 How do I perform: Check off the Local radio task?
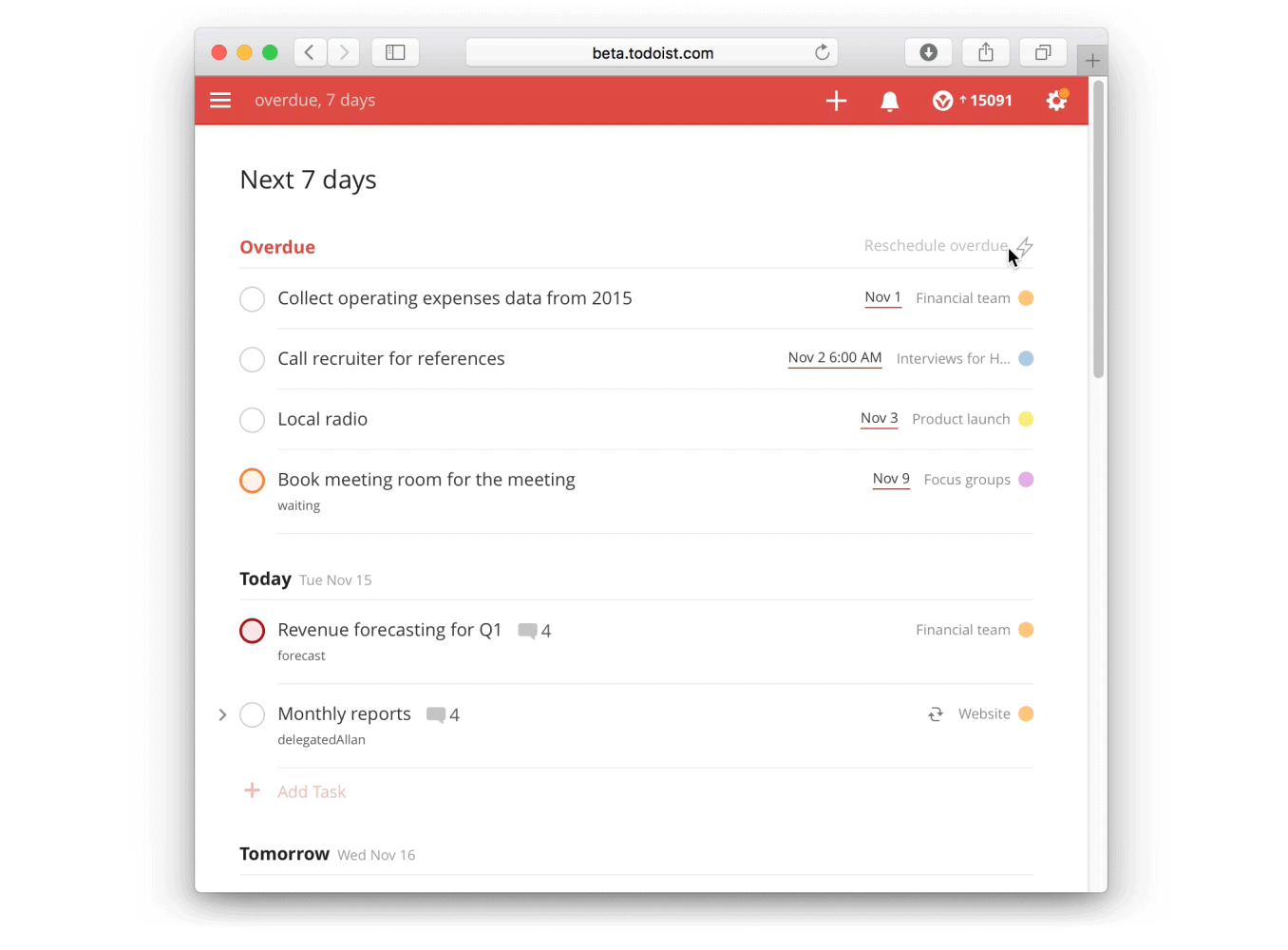[252, 420]
